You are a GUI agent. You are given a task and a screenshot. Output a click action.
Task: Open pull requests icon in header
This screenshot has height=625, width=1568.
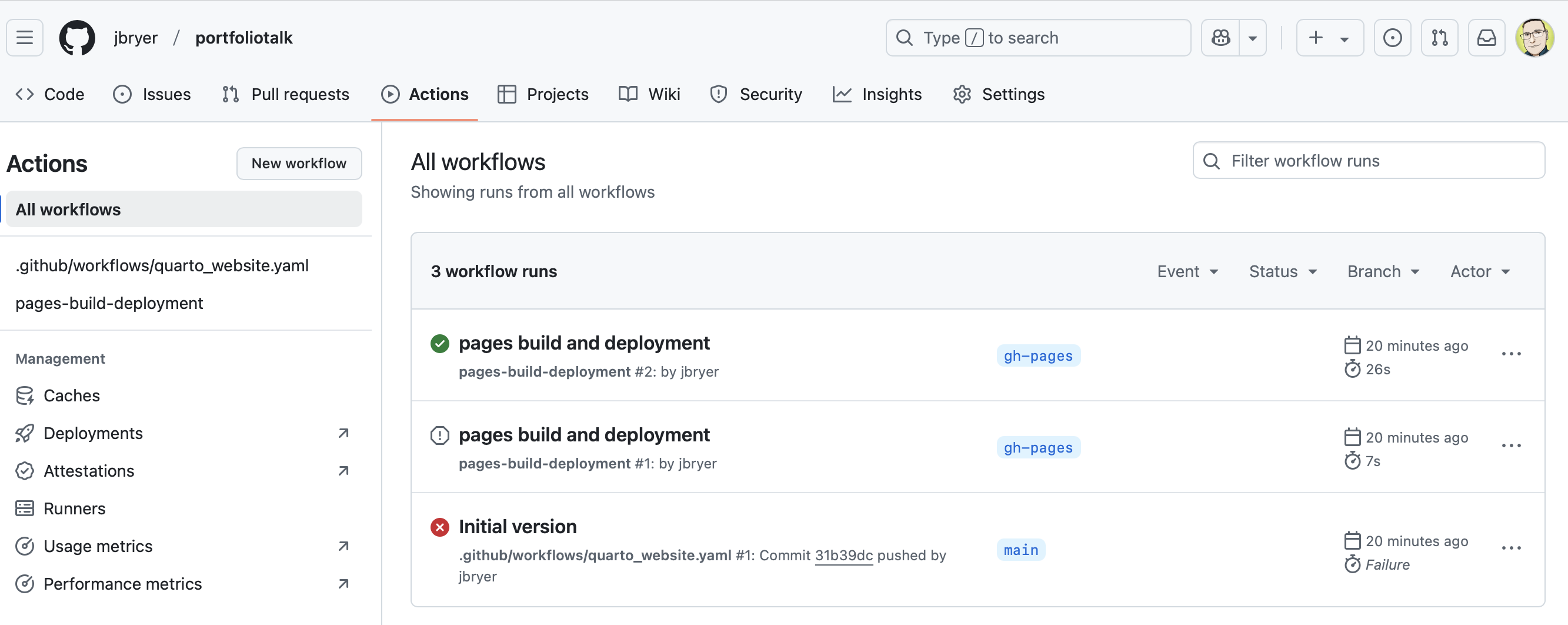click(x=1439, y=38)
